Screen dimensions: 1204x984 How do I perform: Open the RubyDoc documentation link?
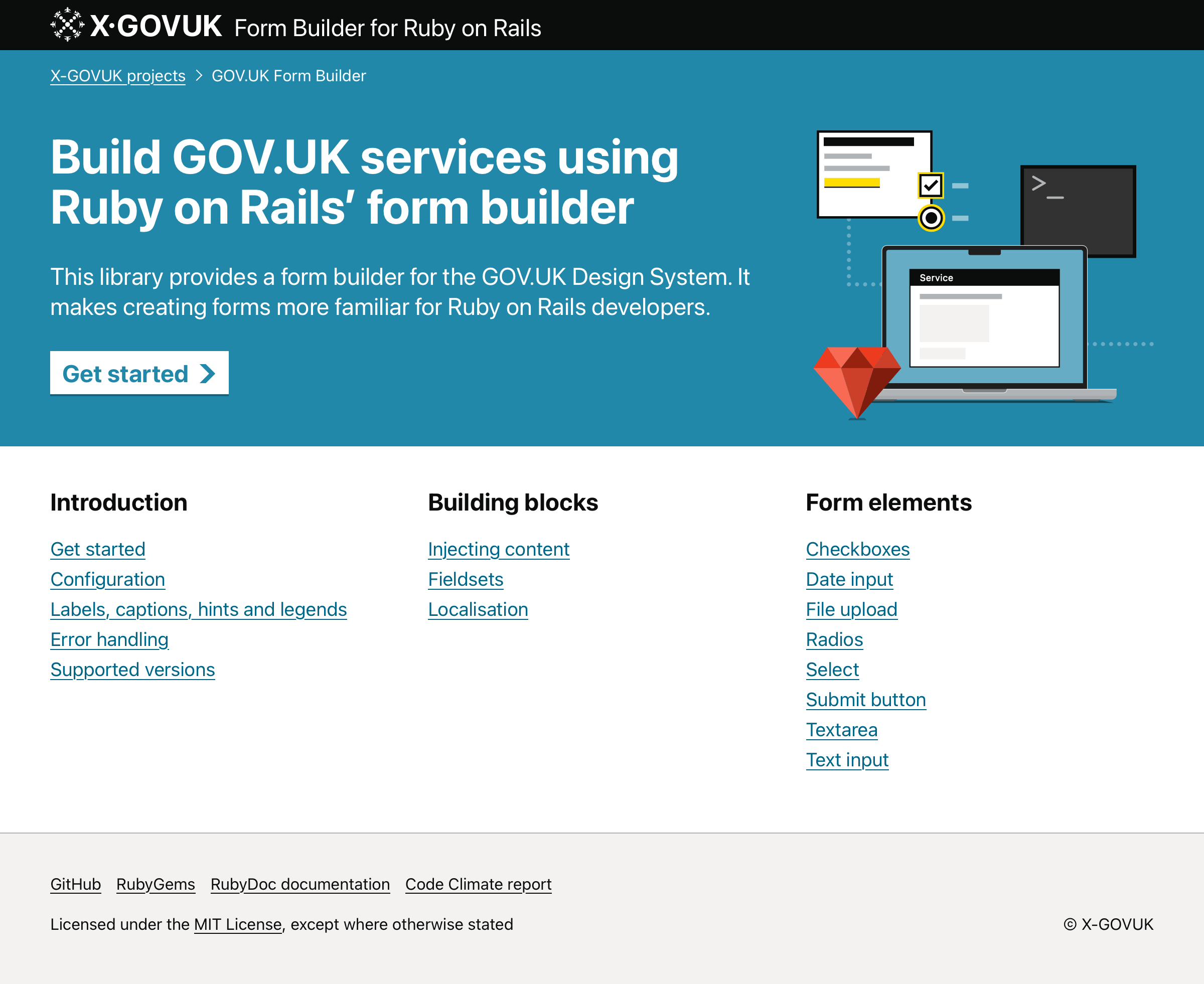pyautogui.click(x=299, y=884)
